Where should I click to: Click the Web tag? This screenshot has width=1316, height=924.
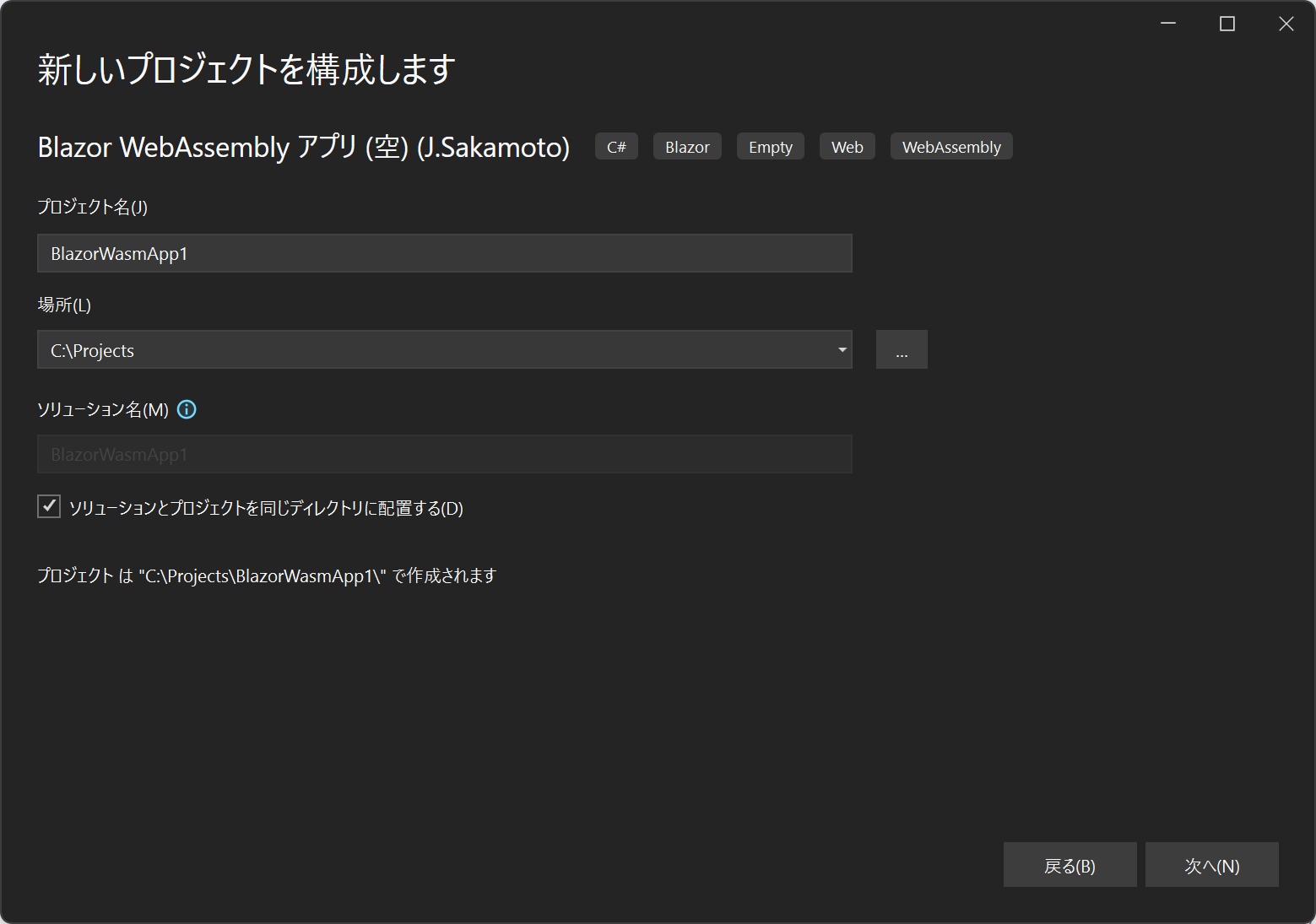847,147
